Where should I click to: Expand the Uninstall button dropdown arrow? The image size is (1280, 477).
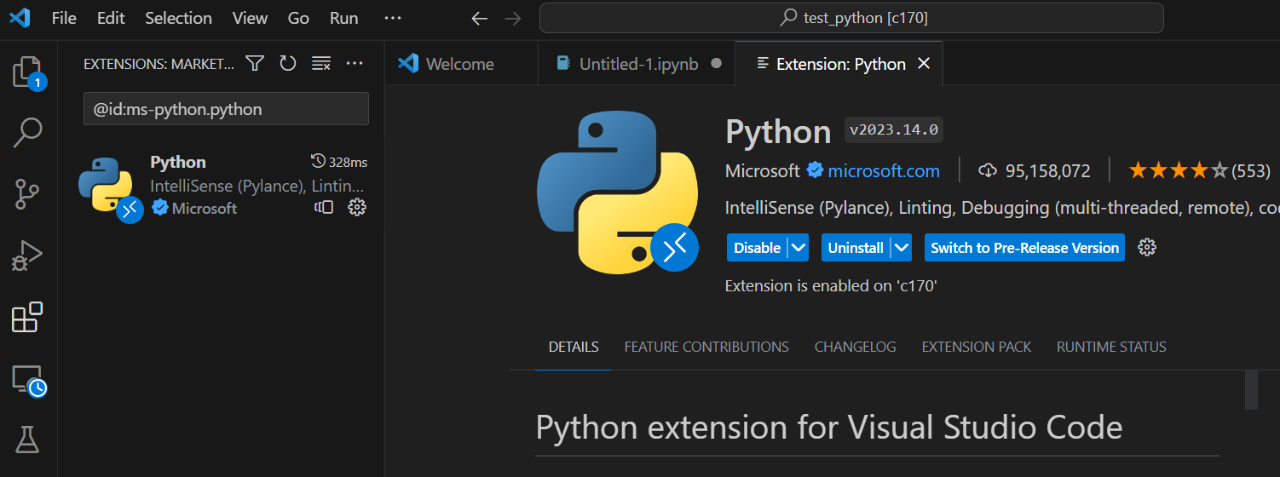click(902, 248)
